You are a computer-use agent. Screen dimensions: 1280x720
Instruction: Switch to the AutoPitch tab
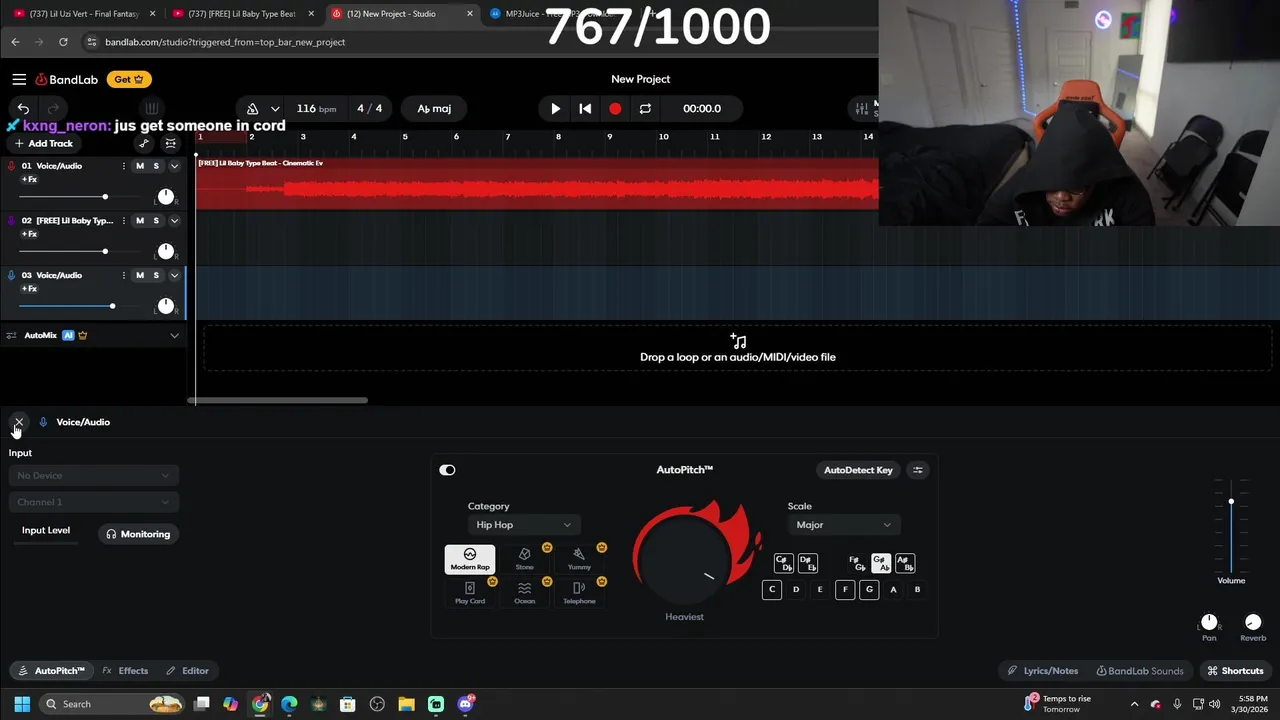[52, 671]
